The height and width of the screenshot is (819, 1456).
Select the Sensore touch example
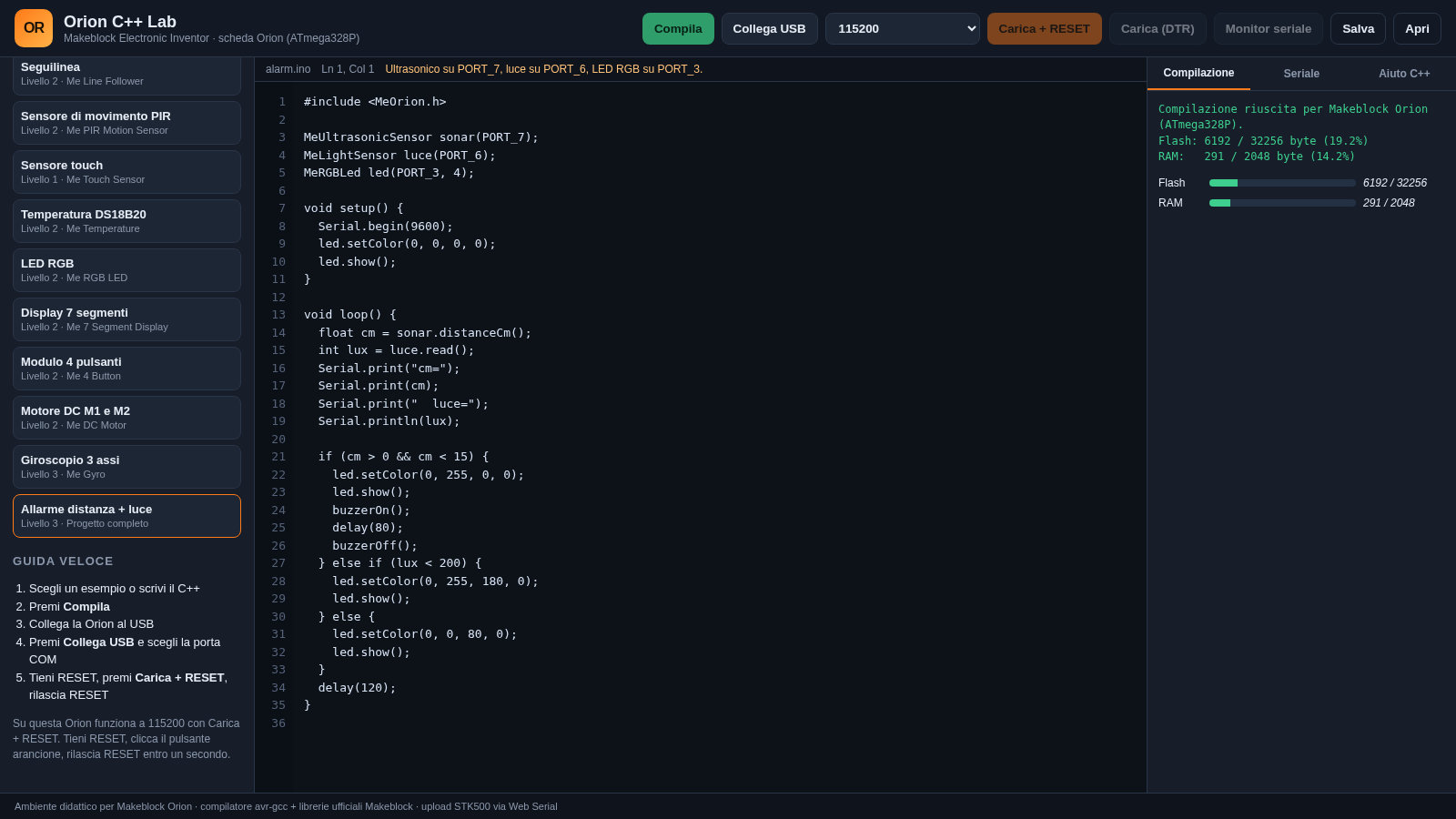pyautogui.click(x=126, y=172)
